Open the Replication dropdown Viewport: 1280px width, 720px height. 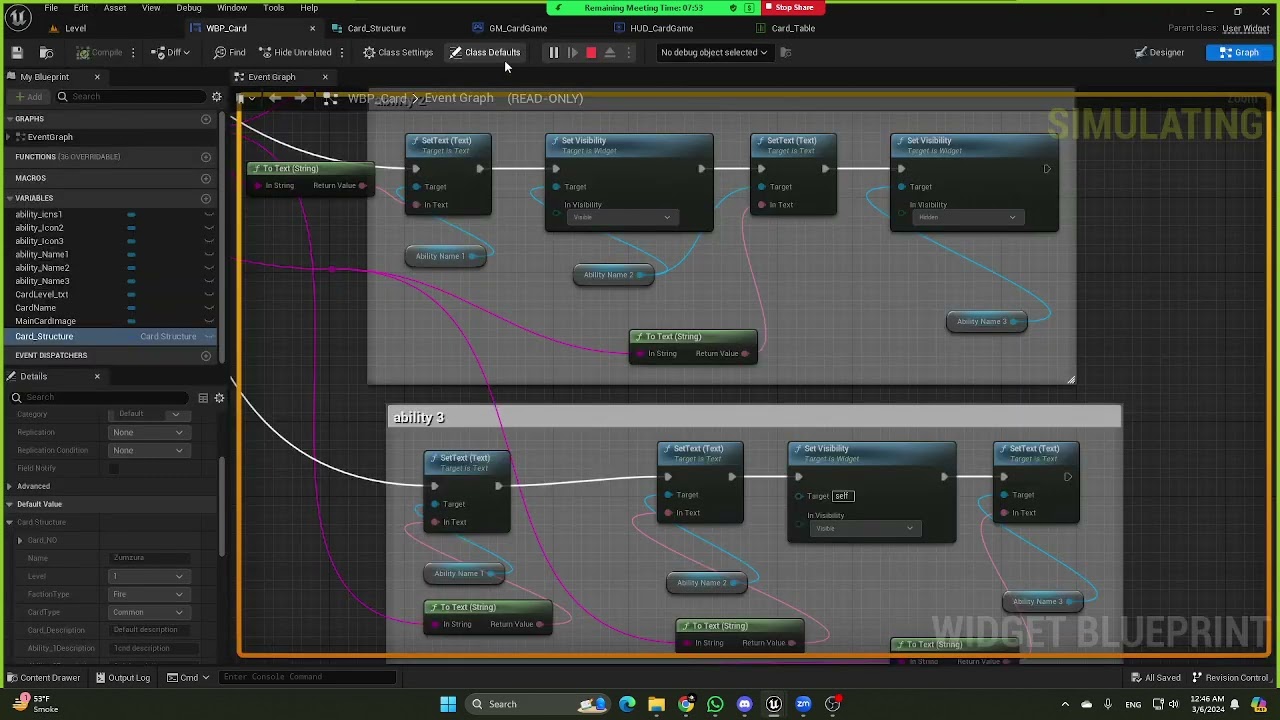point(148,432)
